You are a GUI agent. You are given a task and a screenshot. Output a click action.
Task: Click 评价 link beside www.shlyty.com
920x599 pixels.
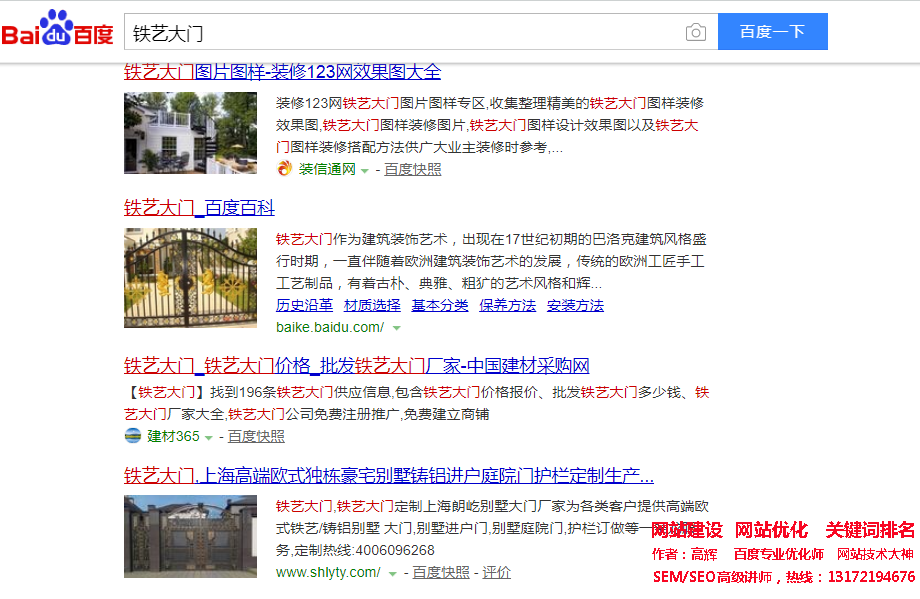click(x=496, y=572)
